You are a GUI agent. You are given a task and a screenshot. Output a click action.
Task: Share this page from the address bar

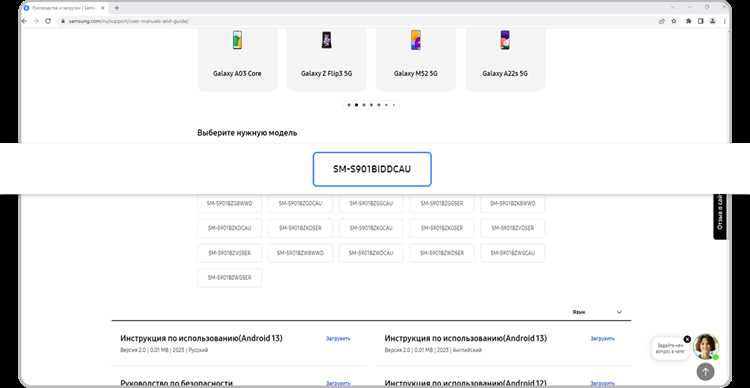click(x=662, y=21)
